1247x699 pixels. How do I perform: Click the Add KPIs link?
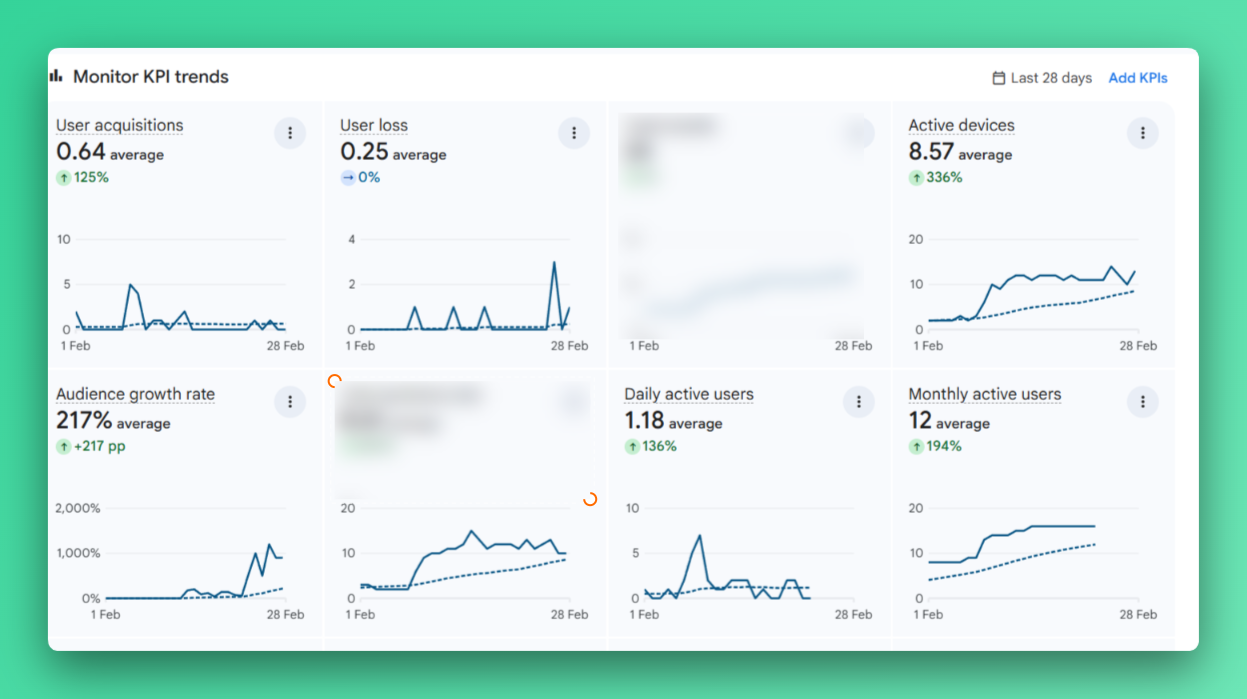point(1137,78)
